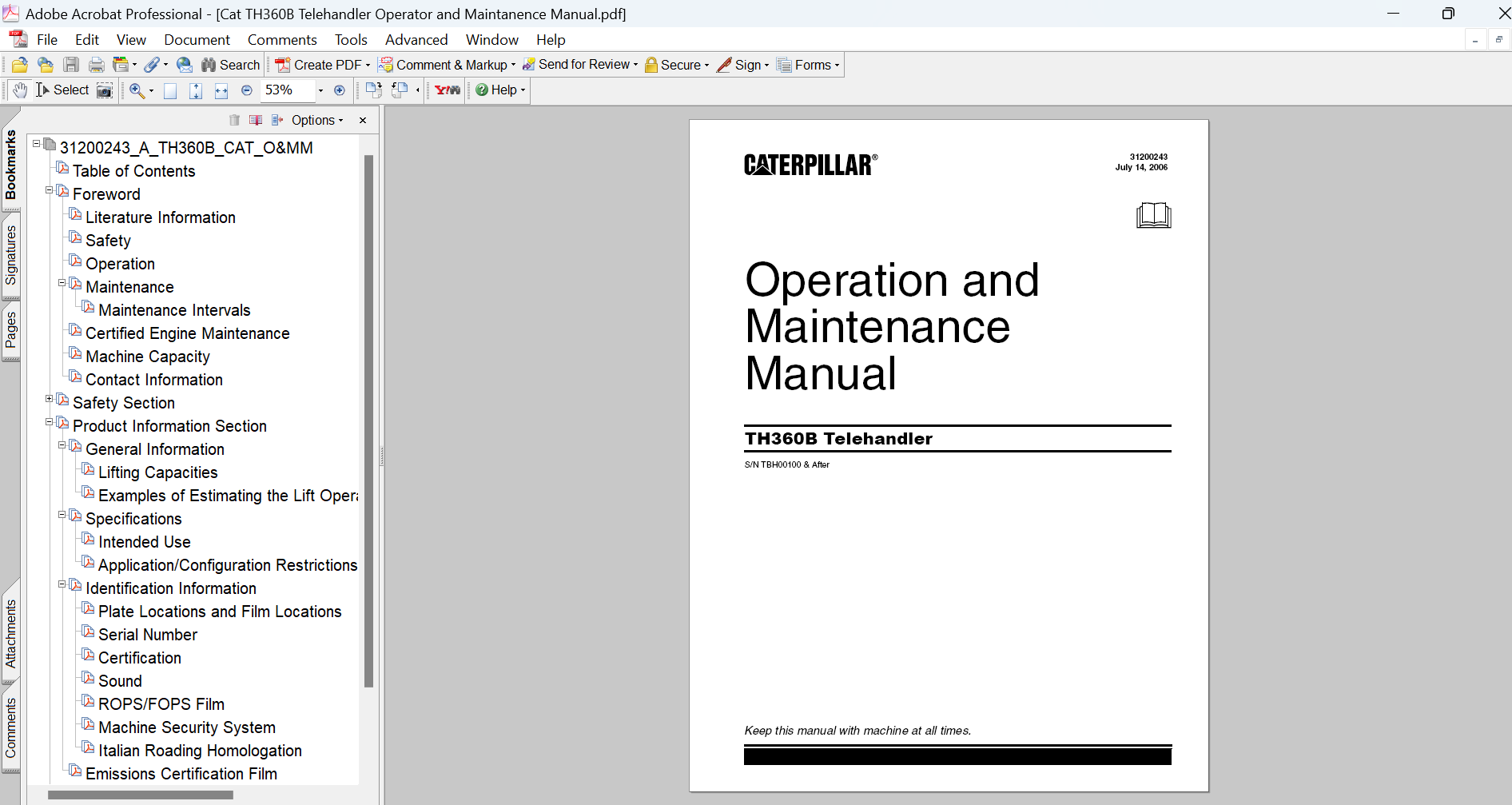Click the bookmarks panel vertical scrollbar
This screenshot has height=805, width=1512.
(368, 421)
